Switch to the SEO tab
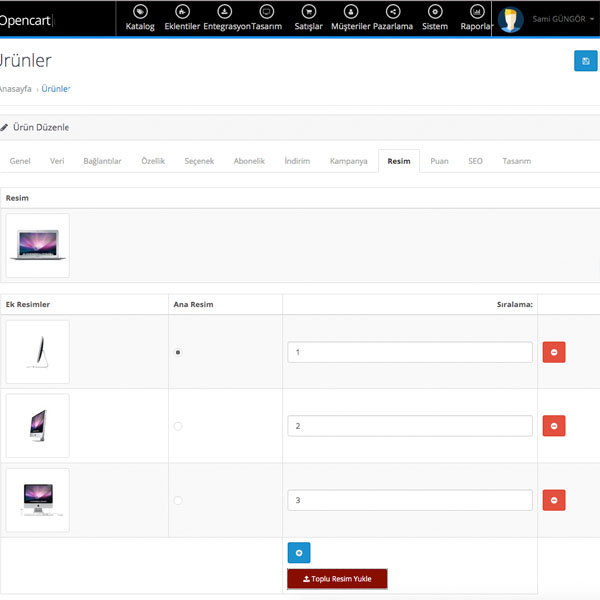The image size is (600, 600). click(475, 161)
